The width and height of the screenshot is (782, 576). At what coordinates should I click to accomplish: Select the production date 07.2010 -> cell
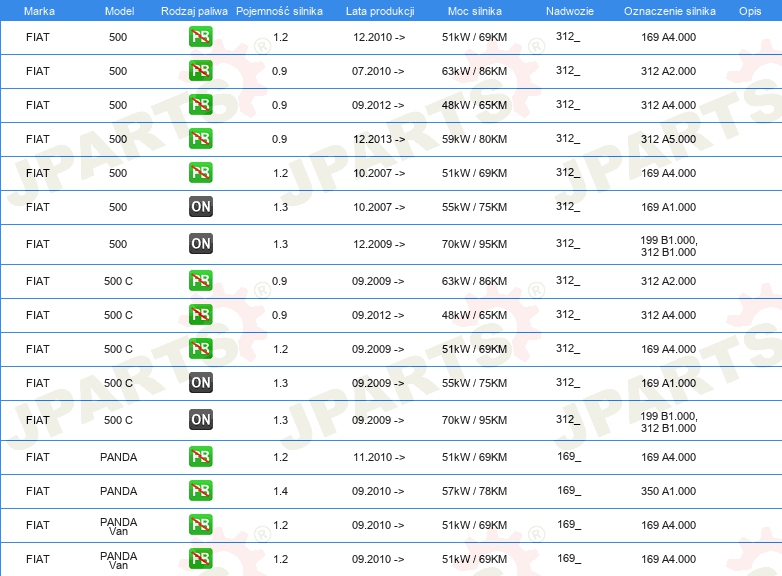(x=378, y=71)
